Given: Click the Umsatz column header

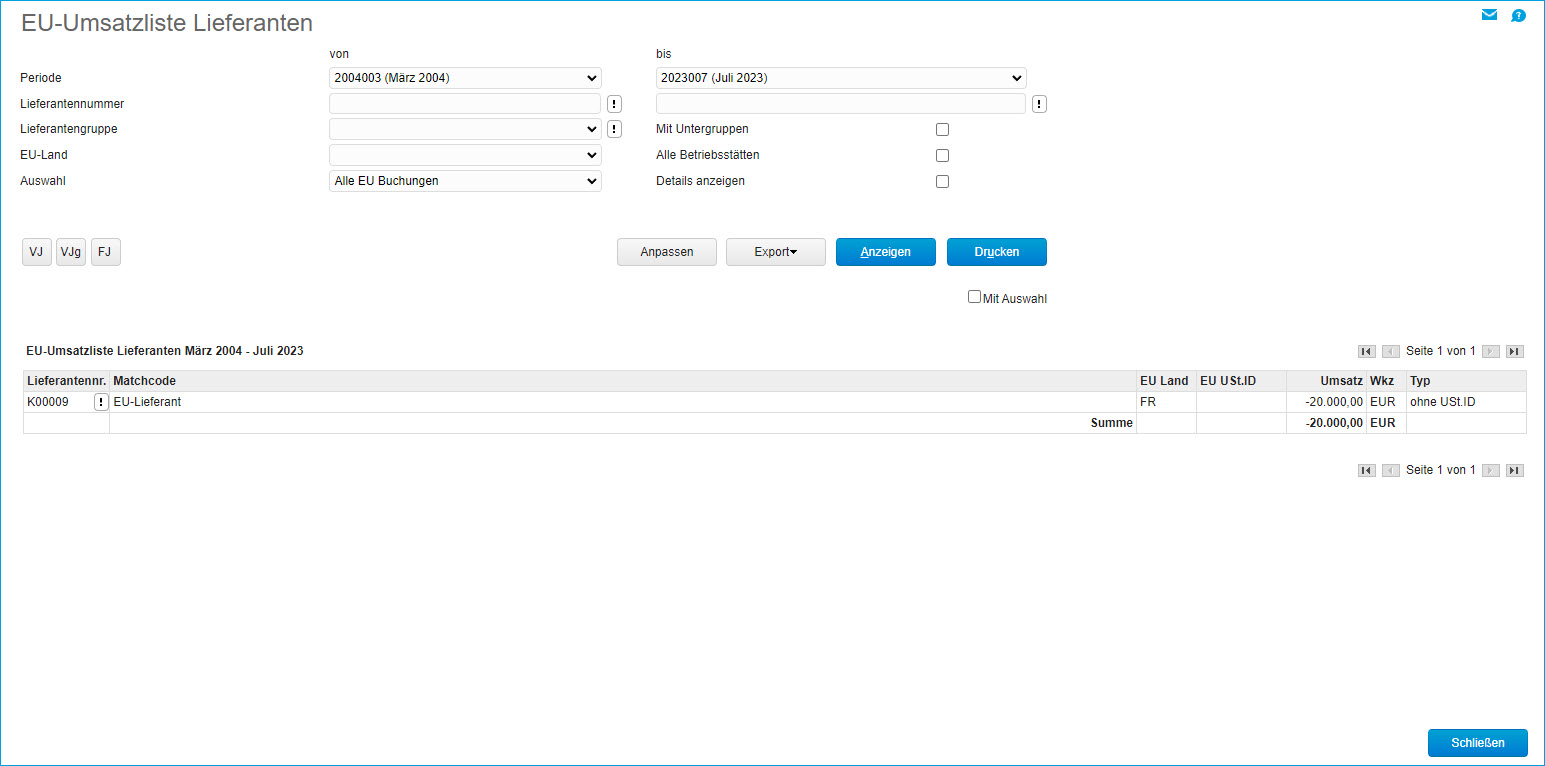Looking at the screenshot, I should coord(1325,381).
